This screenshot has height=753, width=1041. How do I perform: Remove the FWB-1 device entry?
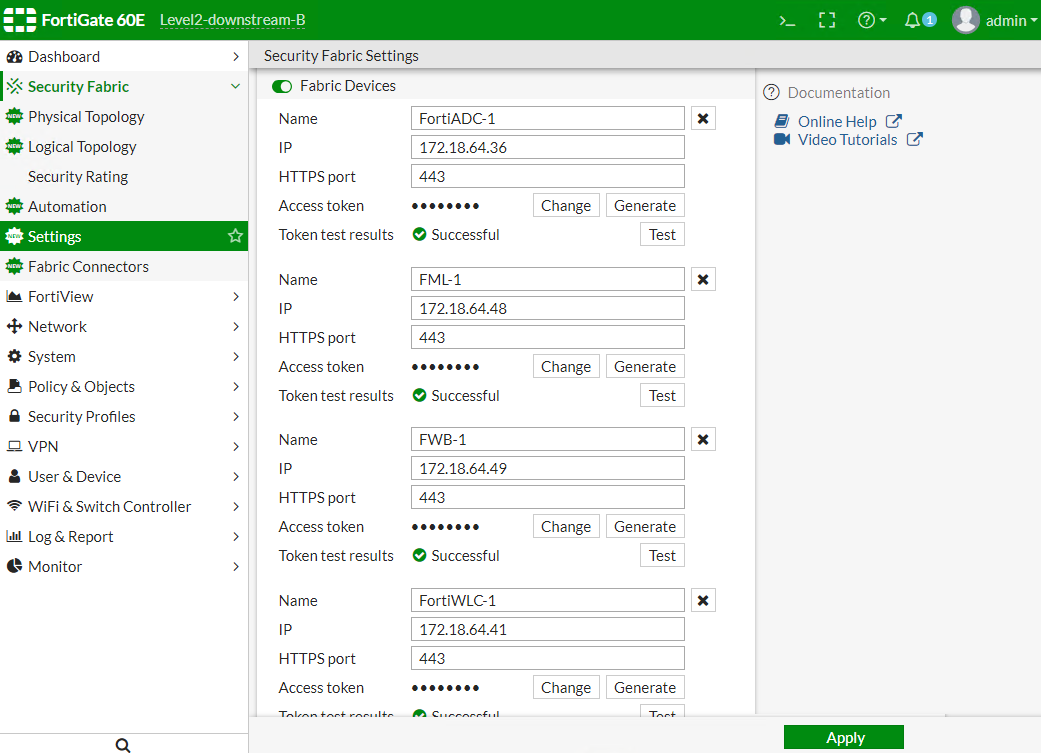tap(703, 440)
